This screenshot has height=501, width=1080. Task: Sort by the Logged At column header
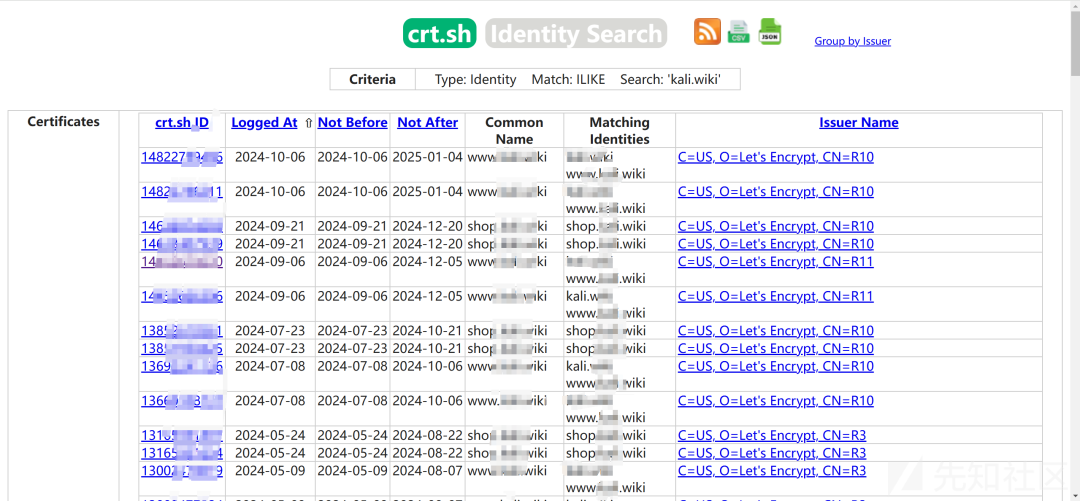tap(264, 123)
